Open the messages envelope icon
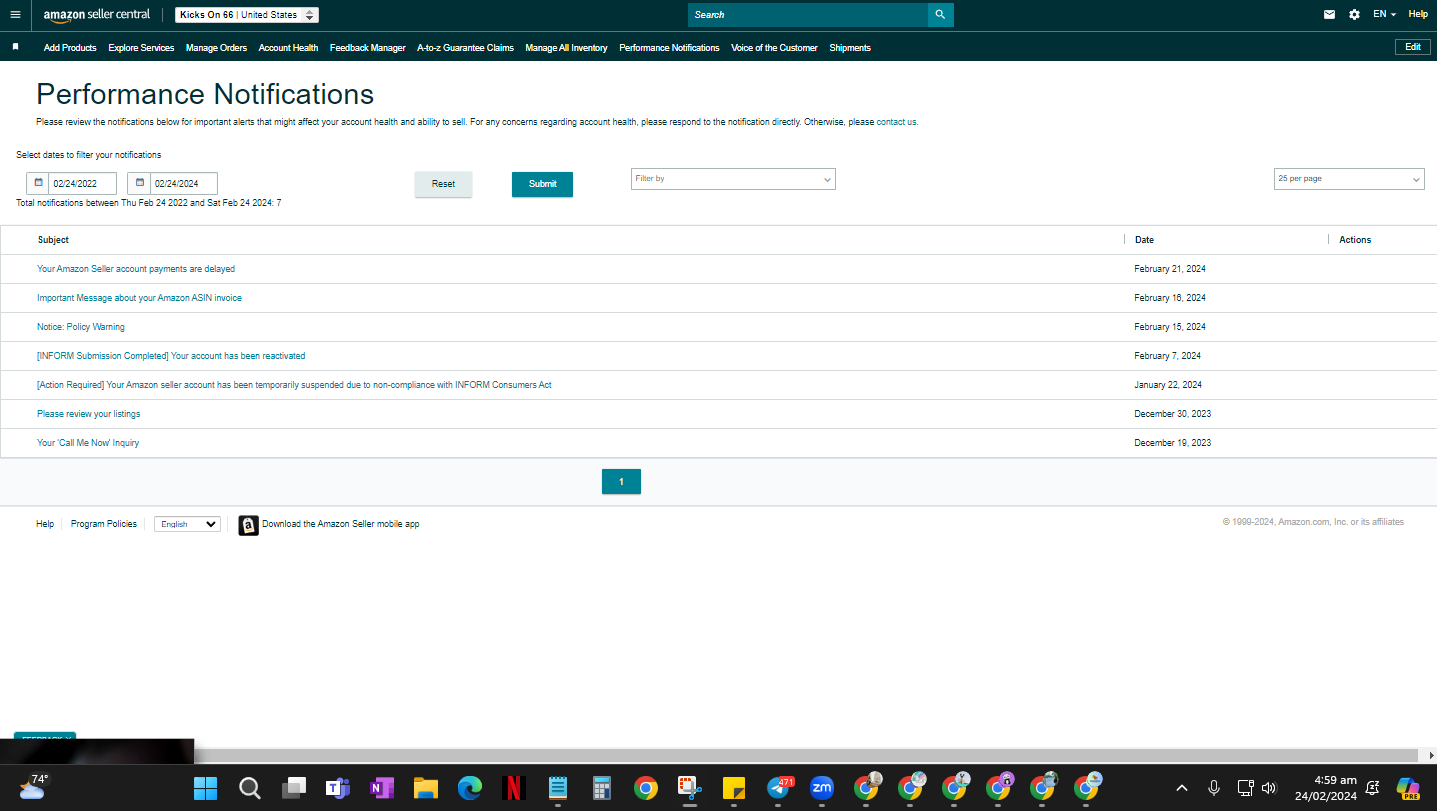This screenshot has height=811, width=1437. click(x=1329, y=15)
